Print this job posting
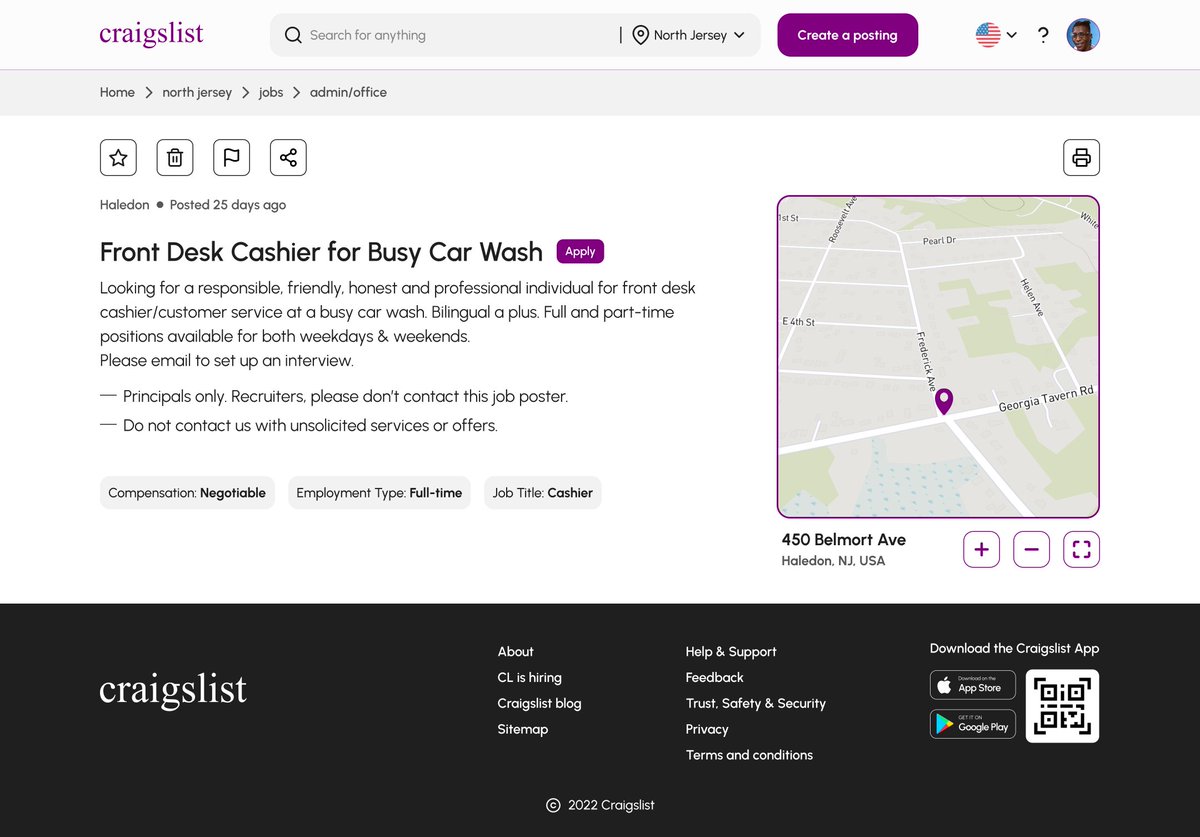 pyautogui.click(x=1081, y=157)
